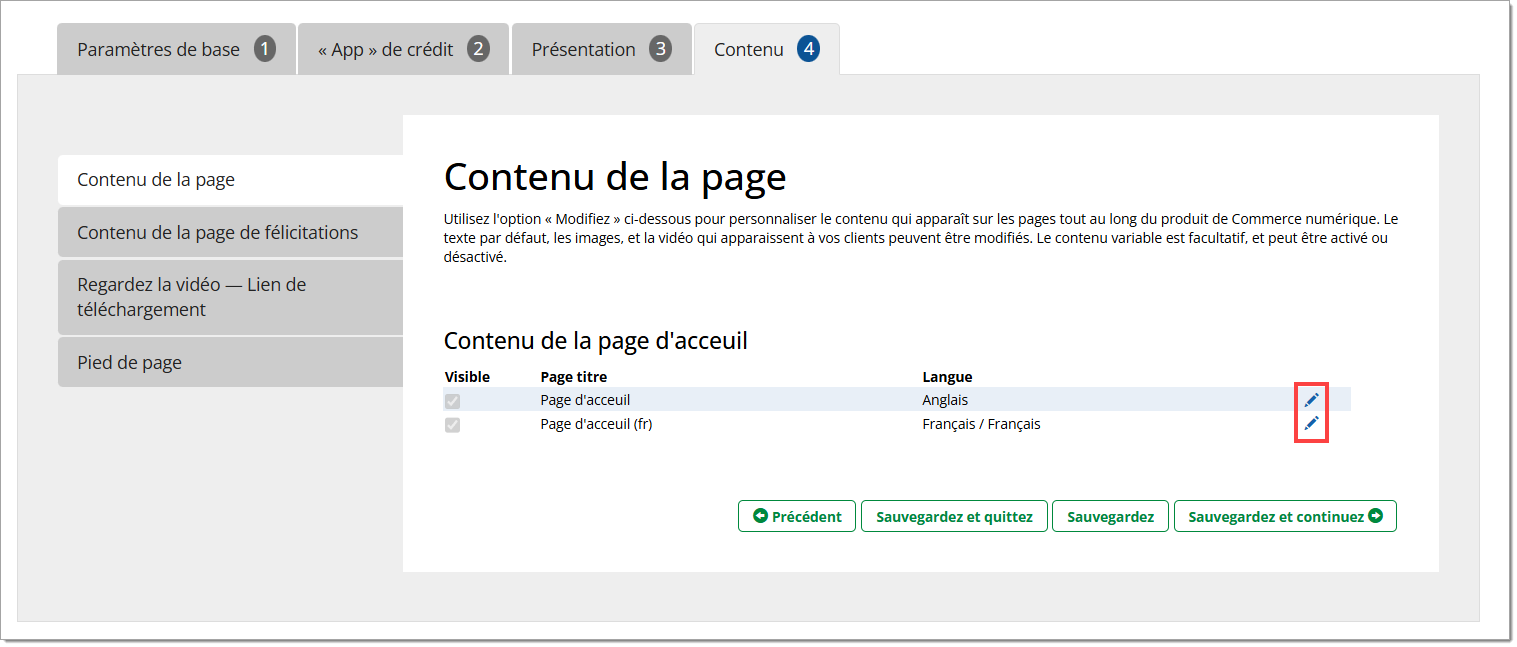This screenshot has width=1517, height=647.
Task: Switch to « App » de crédit tab
Action: click(403, 49)
